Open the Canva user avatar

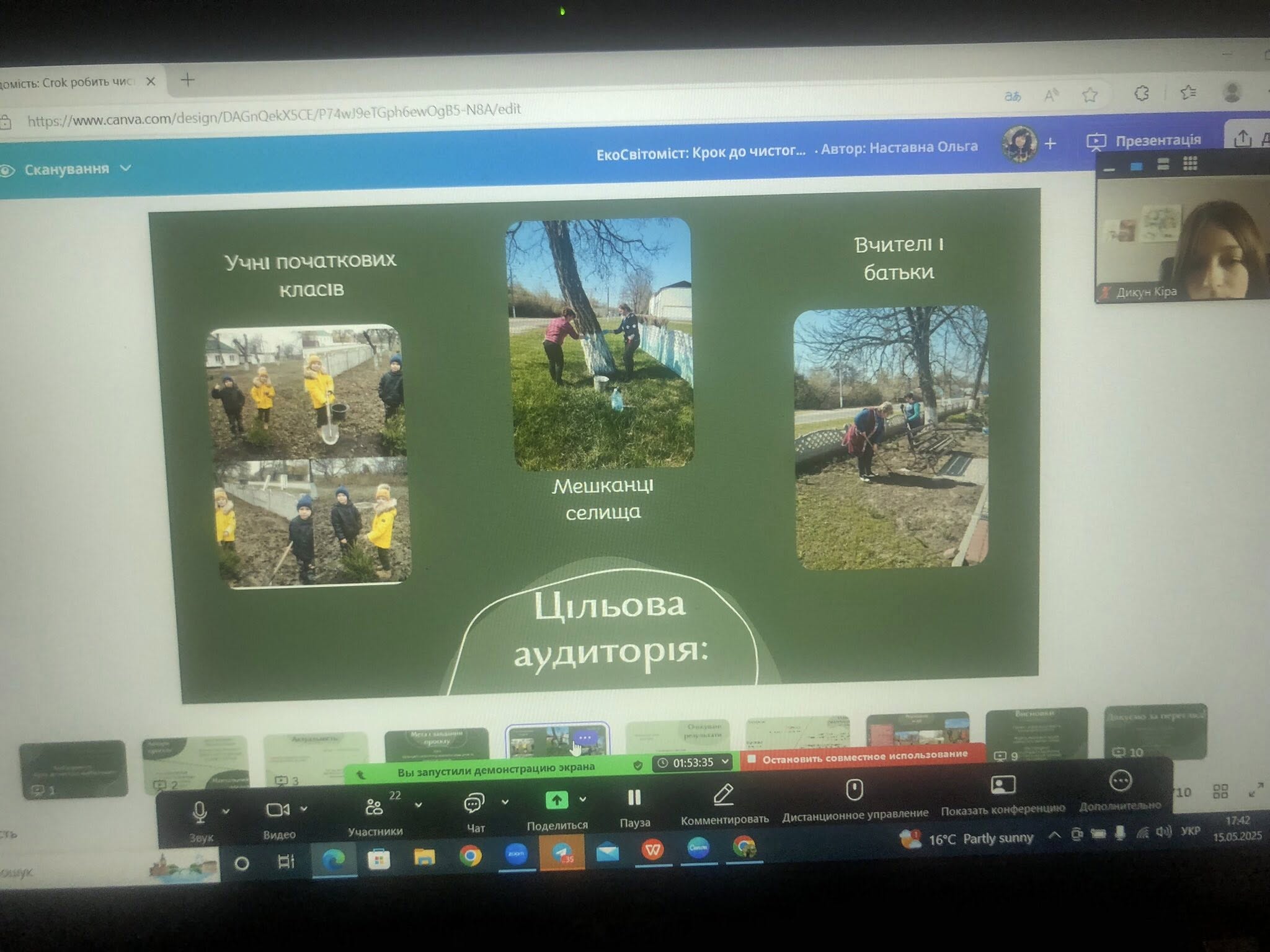[1019, 144]
